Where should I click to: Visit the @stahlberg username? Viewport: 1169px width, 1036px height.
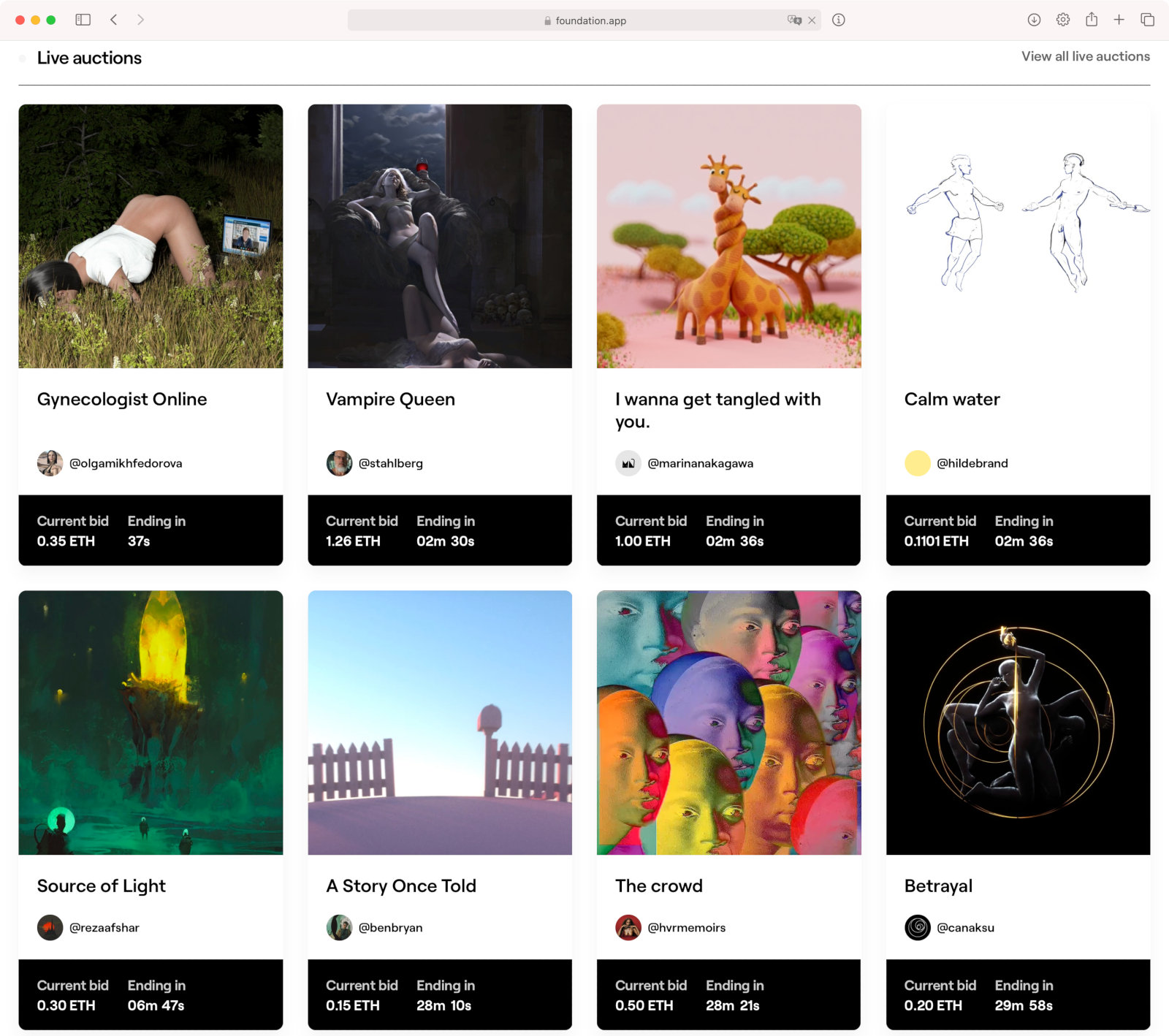[391, 463]
